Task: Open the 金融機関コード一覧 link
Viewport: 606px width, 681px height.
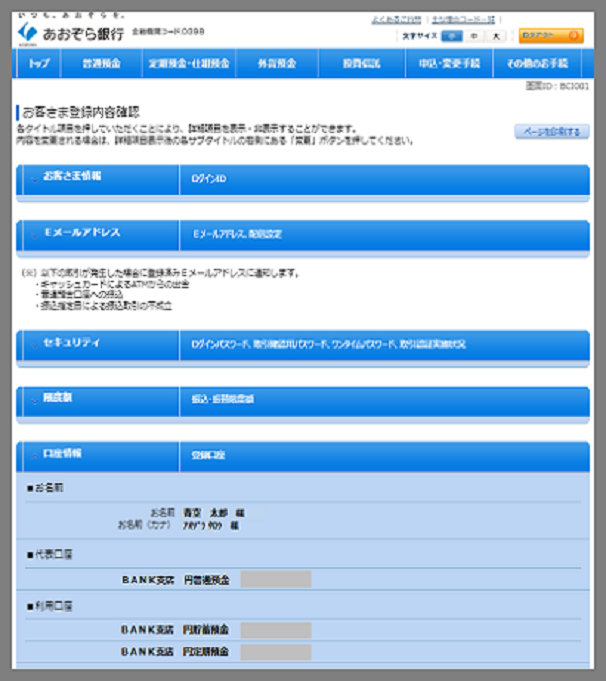Action: point(463,20)
